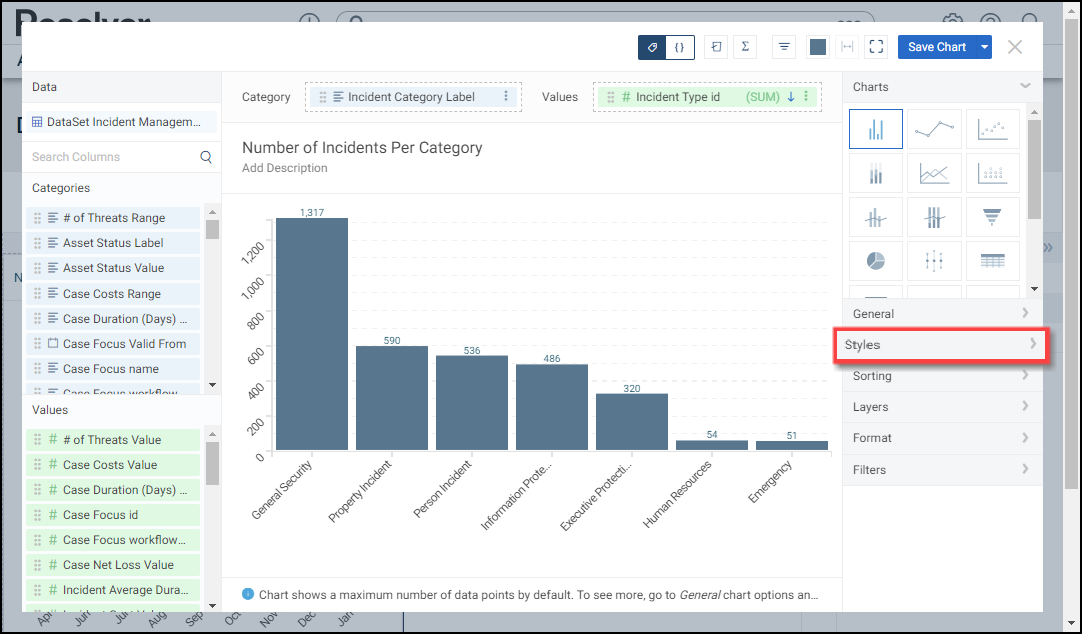The height and width of the screenshot is (634, 1082).
Task: Expand the Styles section
Action: click(x=941, y=345)
